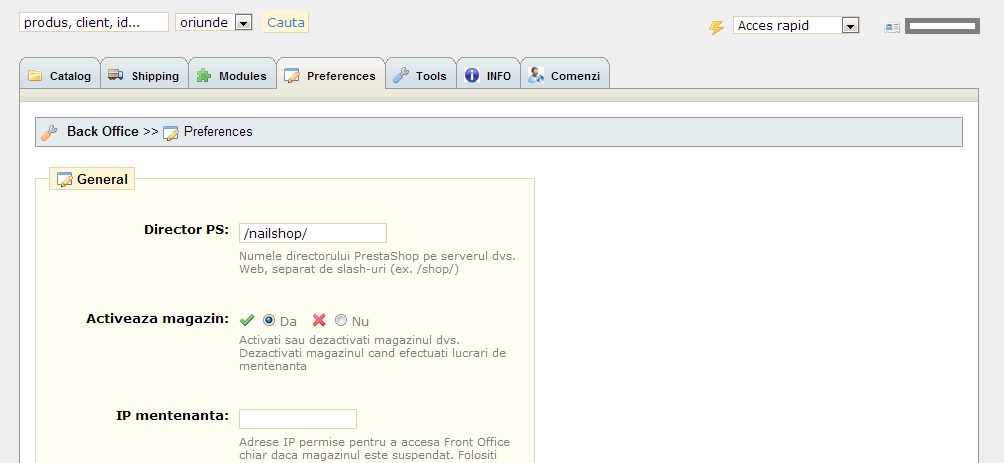Viewport: 1004px width, 463px height.
Task: Select Nu to disable the shop
Action: pyautogui.click(x=341, y=320)
